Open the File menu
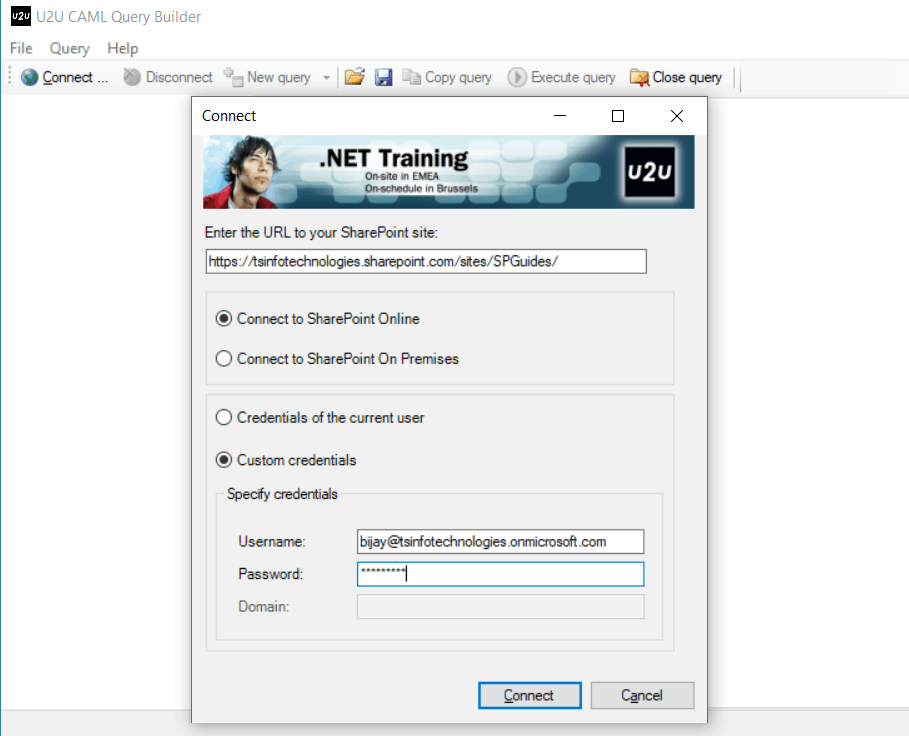 [21, 48]
